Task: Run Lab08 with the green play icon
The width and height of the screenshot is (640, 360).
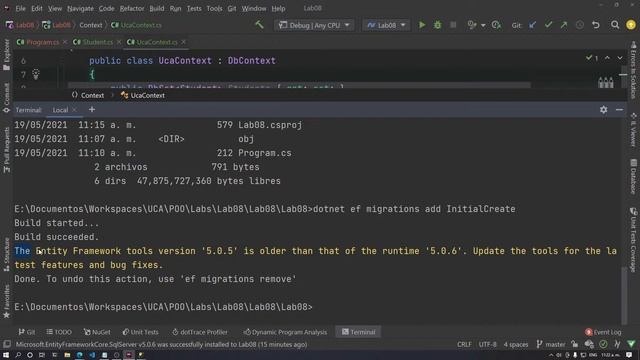Action: point(422,25)
